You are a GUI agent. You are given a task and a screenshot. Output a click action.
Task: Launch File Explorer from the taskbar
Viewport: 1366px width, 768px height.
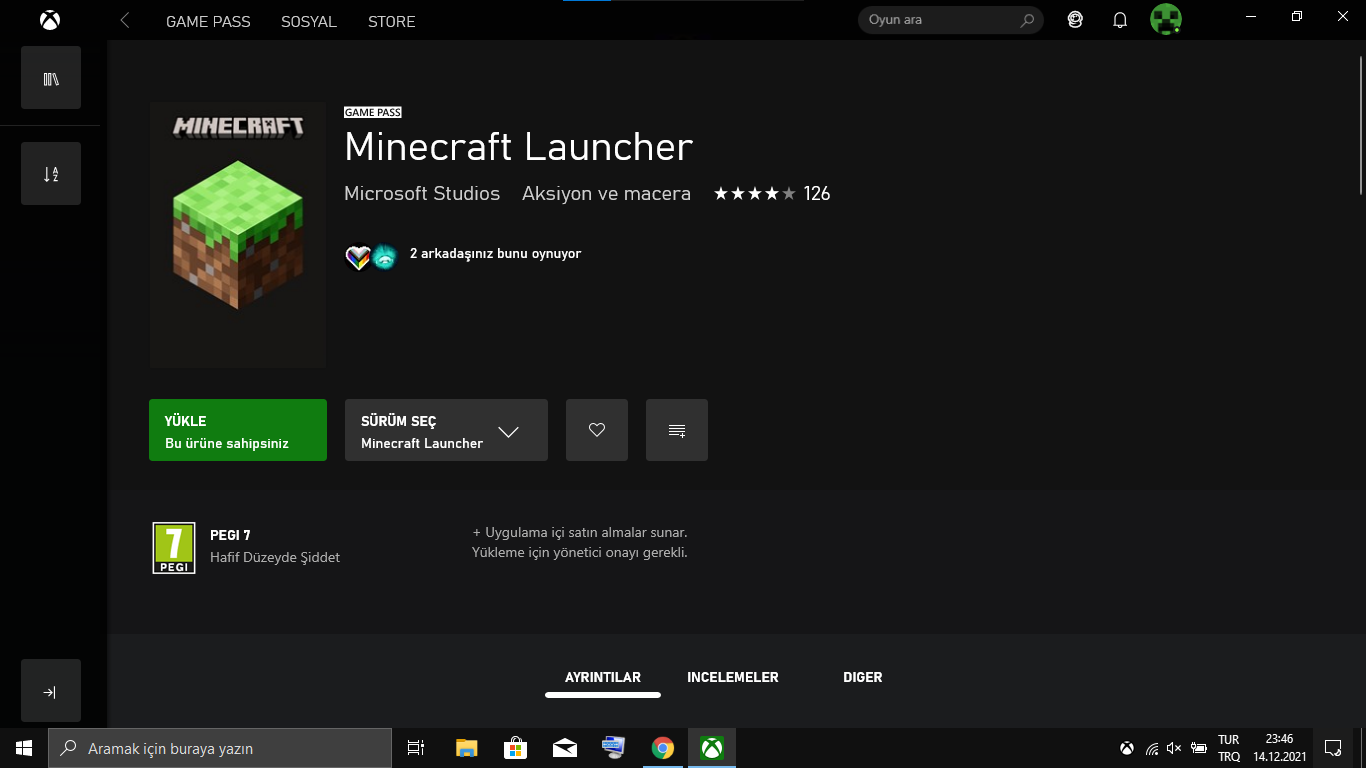tap(466, 748)
